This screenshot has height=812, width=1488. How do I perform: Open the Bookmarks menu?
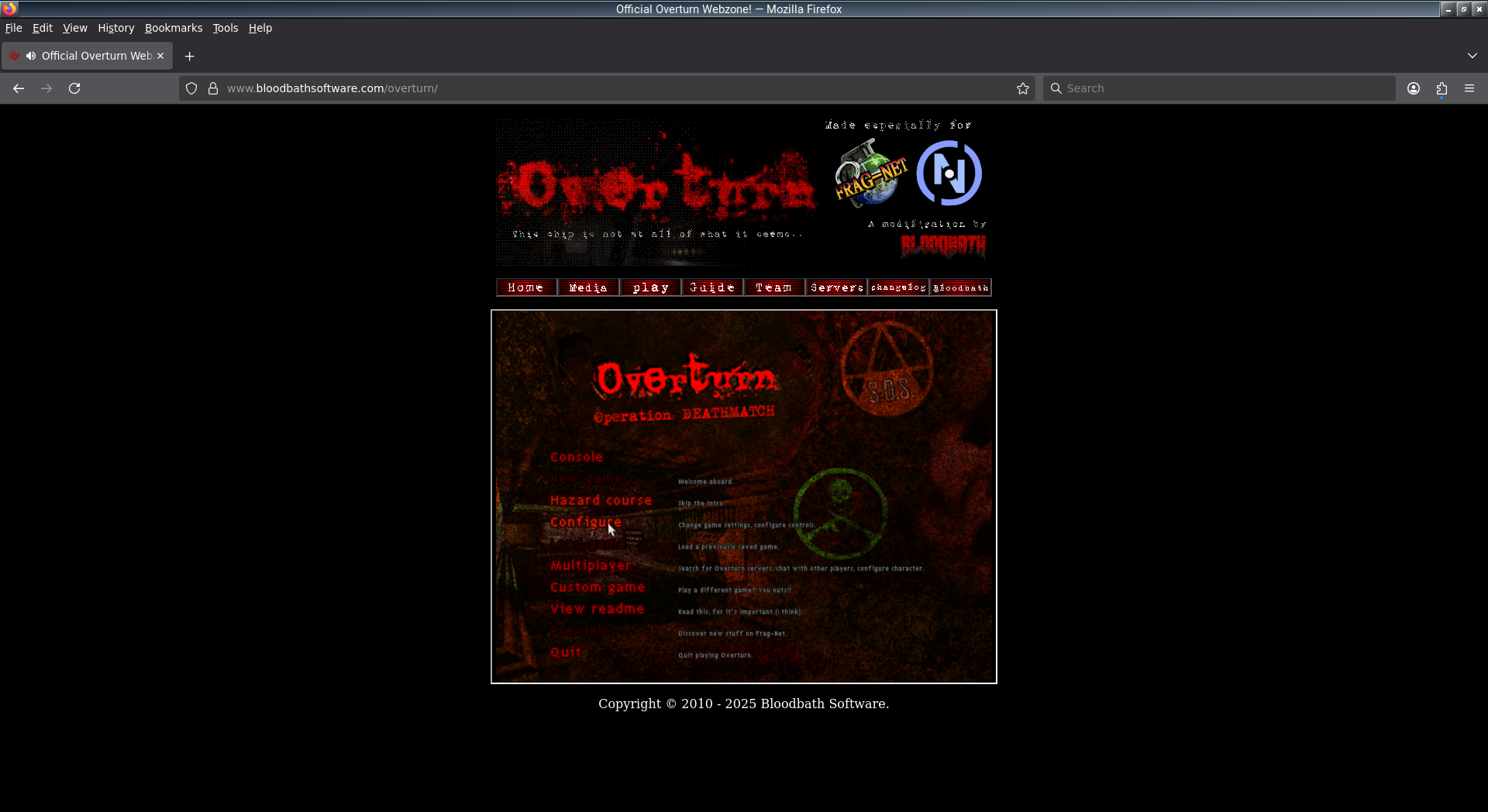(174, 28)
